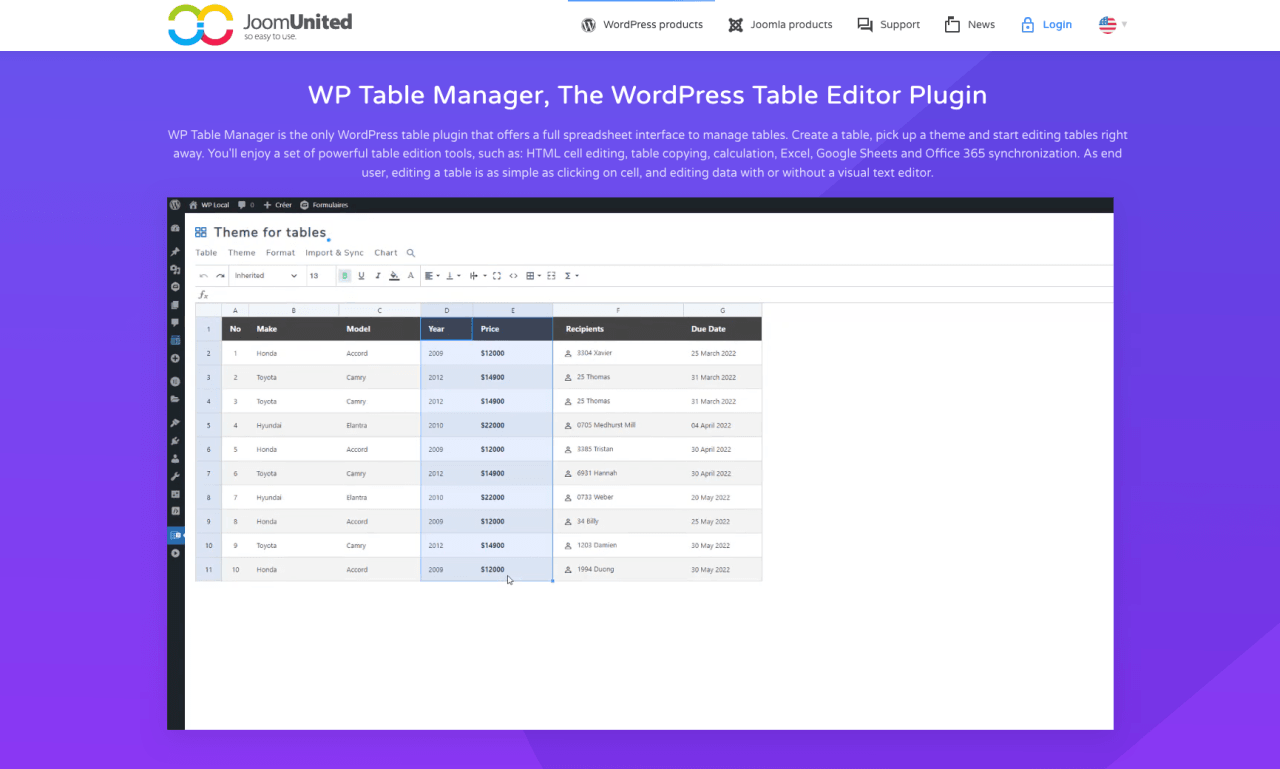Click the Plugins plug icon in the WP sidebar
This screenshot has width=1280, height=769.
[175, 440]
